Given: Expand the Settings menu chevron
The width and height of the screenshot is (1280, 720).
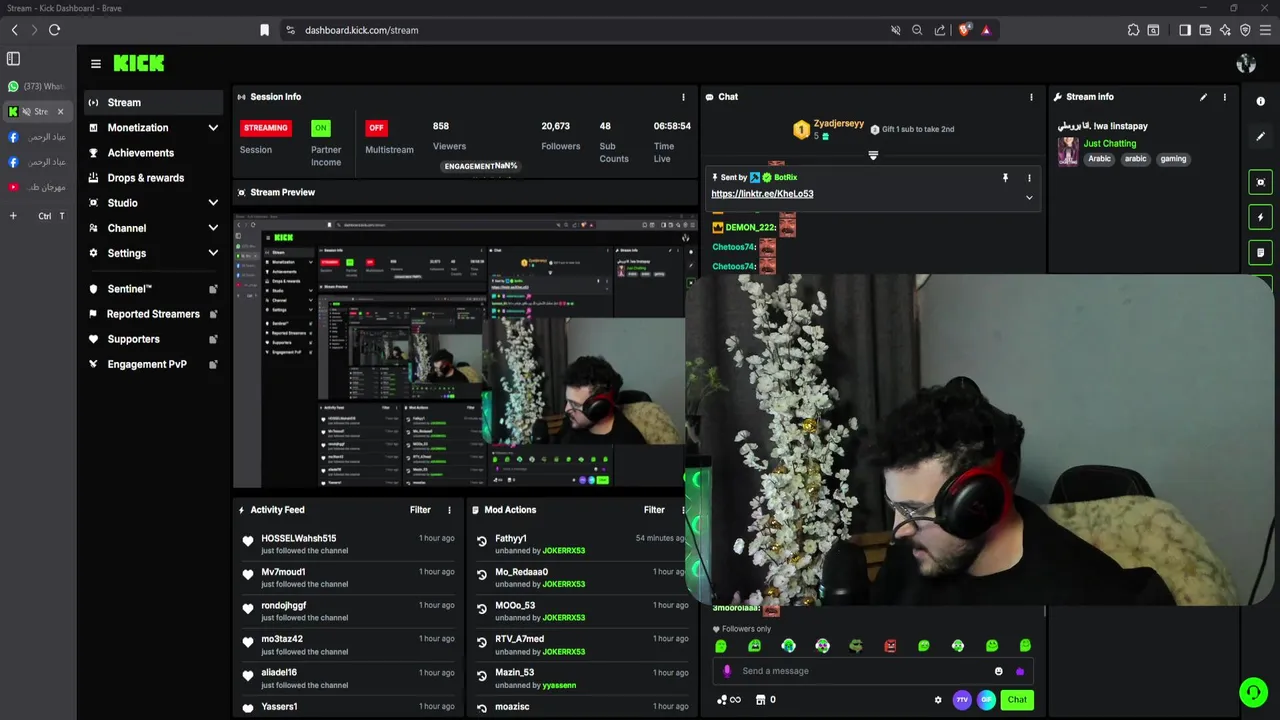Looking at the screenshot, I should pos(213,253).
